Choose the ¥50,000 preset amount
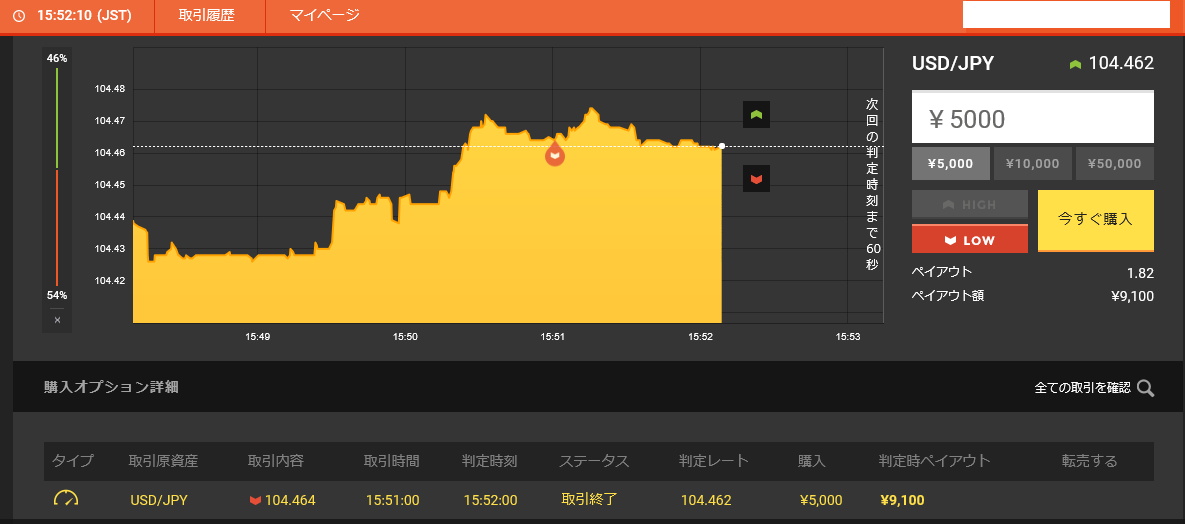This screenshot has width=1185, height=524. (1114, 164)
